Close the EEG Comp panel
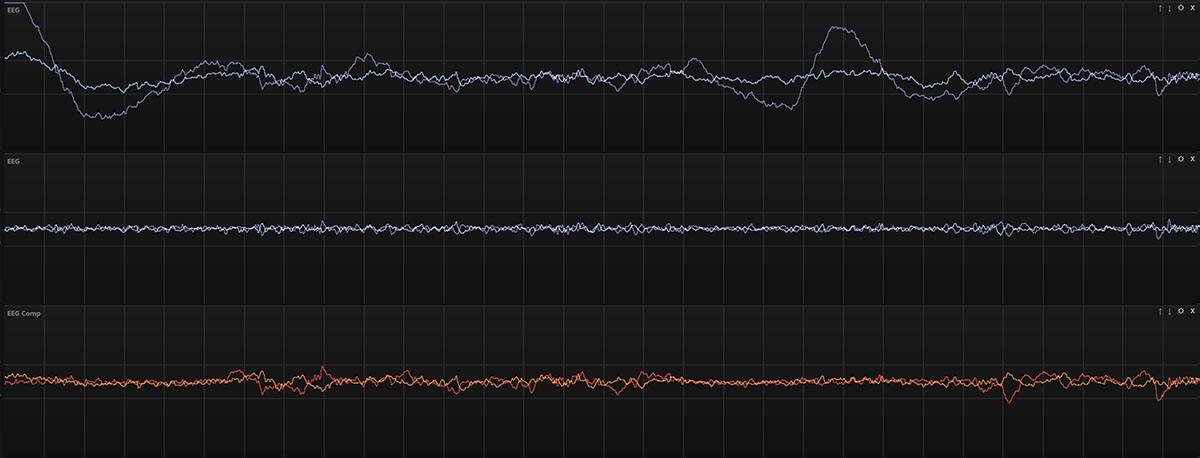The image size is (1200, 458). (x=1192, y=312)
